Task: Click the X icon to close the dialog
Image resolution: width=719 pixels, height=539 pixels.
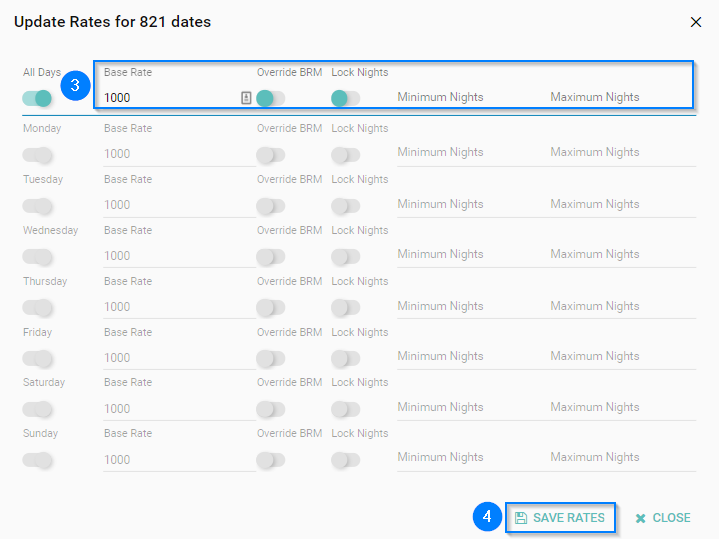Action: tap(696, 22)
